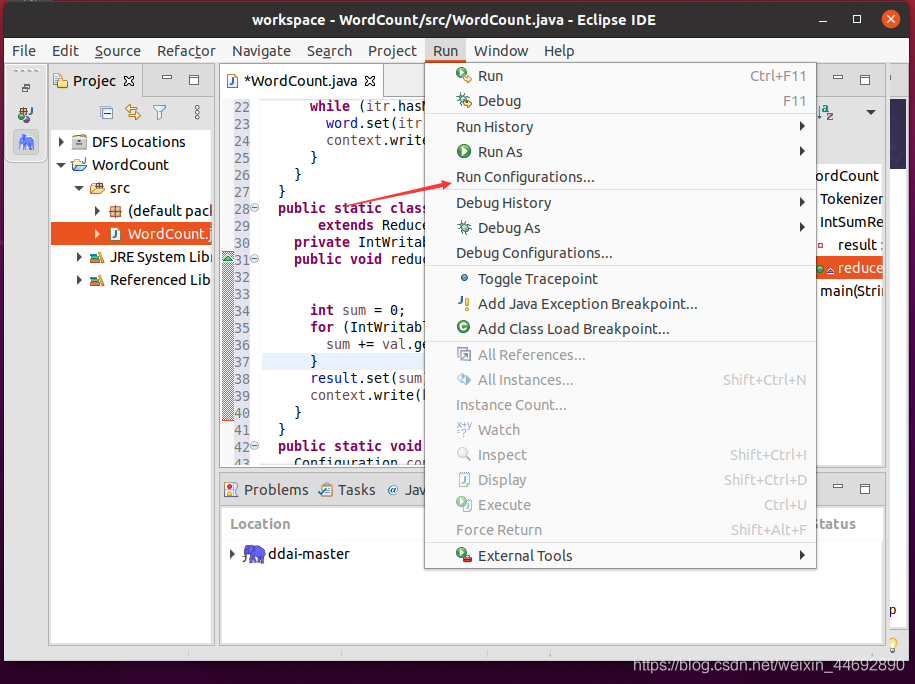Click the Open Perspective icon in left sidebar

pos(25,88)
